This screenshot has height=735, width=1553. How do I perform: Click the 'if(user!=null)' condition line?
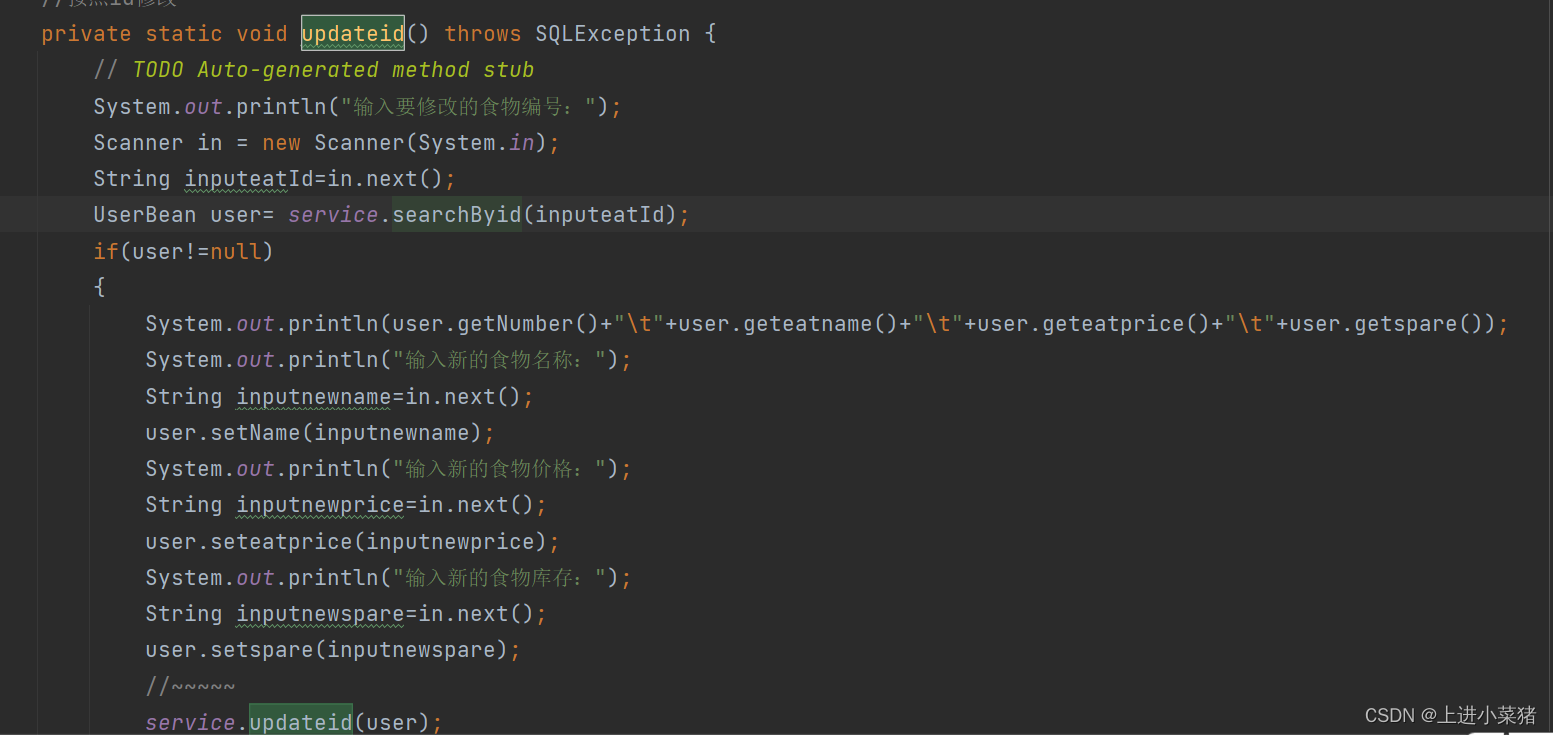click(183, 251)
